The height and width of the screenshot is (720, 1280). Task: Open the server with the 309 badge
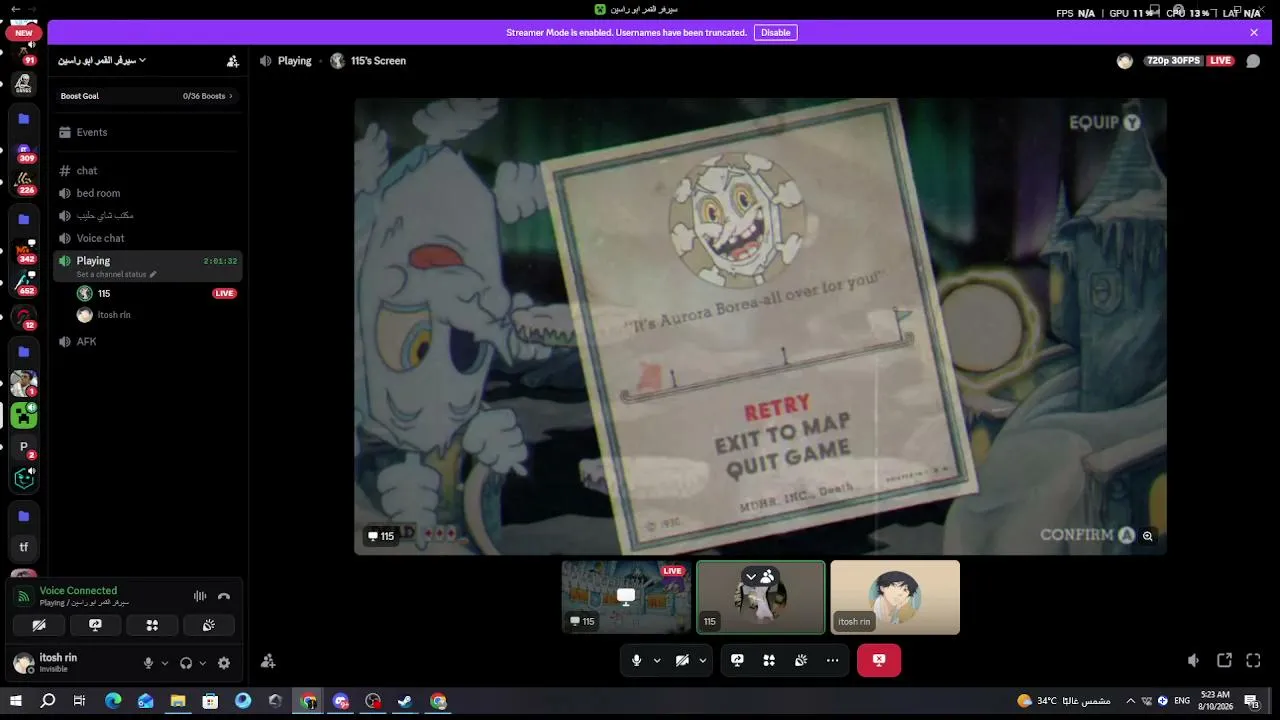pyautogui.click(x=24, y=152)
